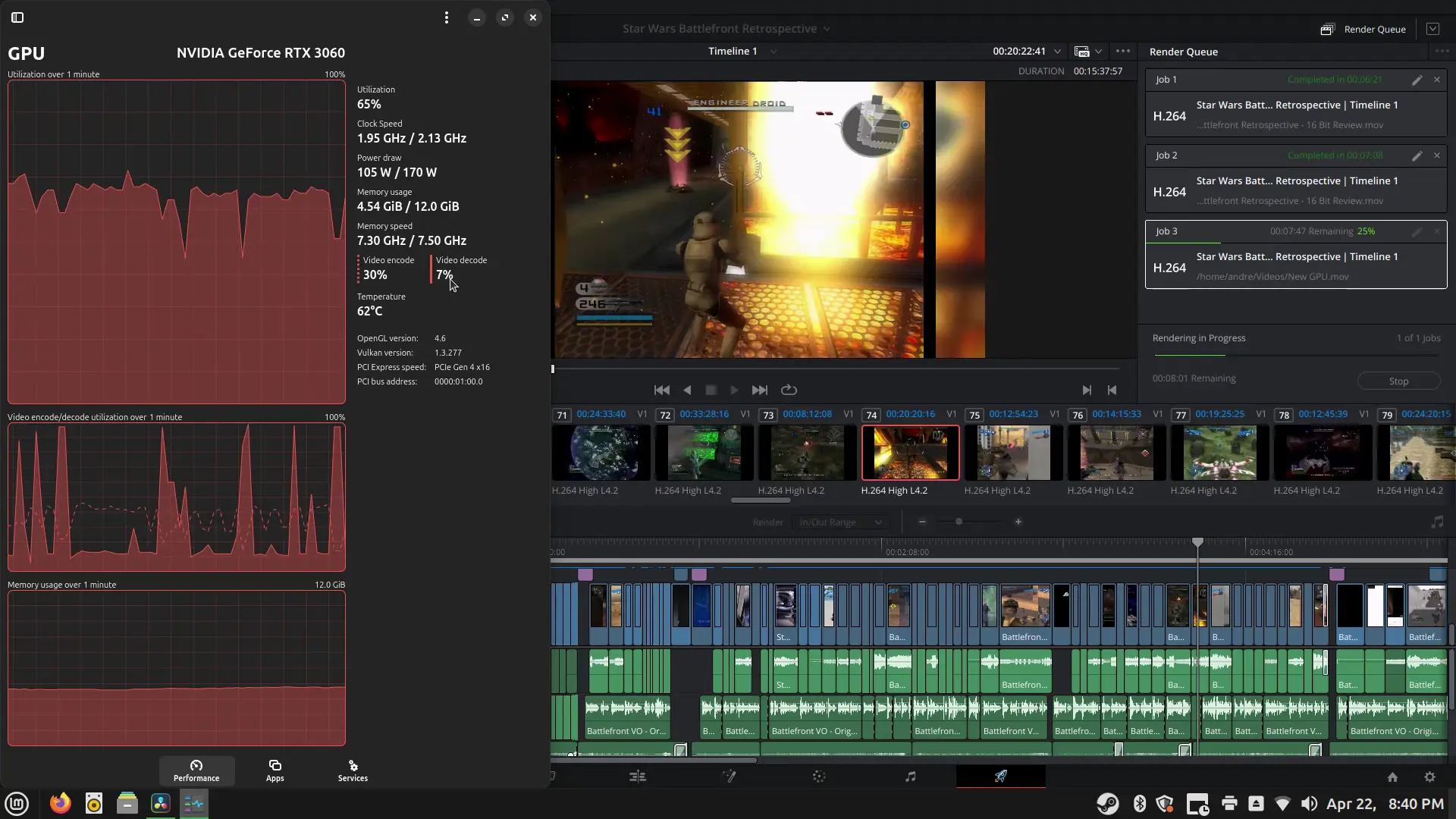
Task: Click the viewer scrub bar position marker
Action: (x=553, y=369)
